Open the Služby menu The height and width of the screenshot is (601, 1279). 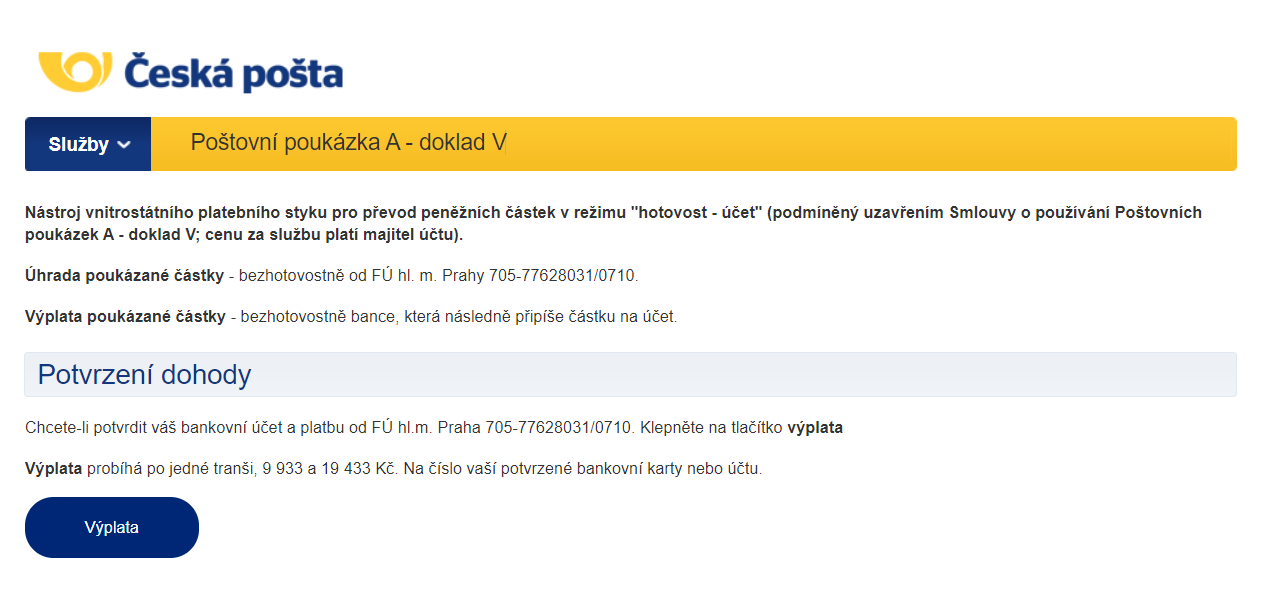tap(88, 144)
